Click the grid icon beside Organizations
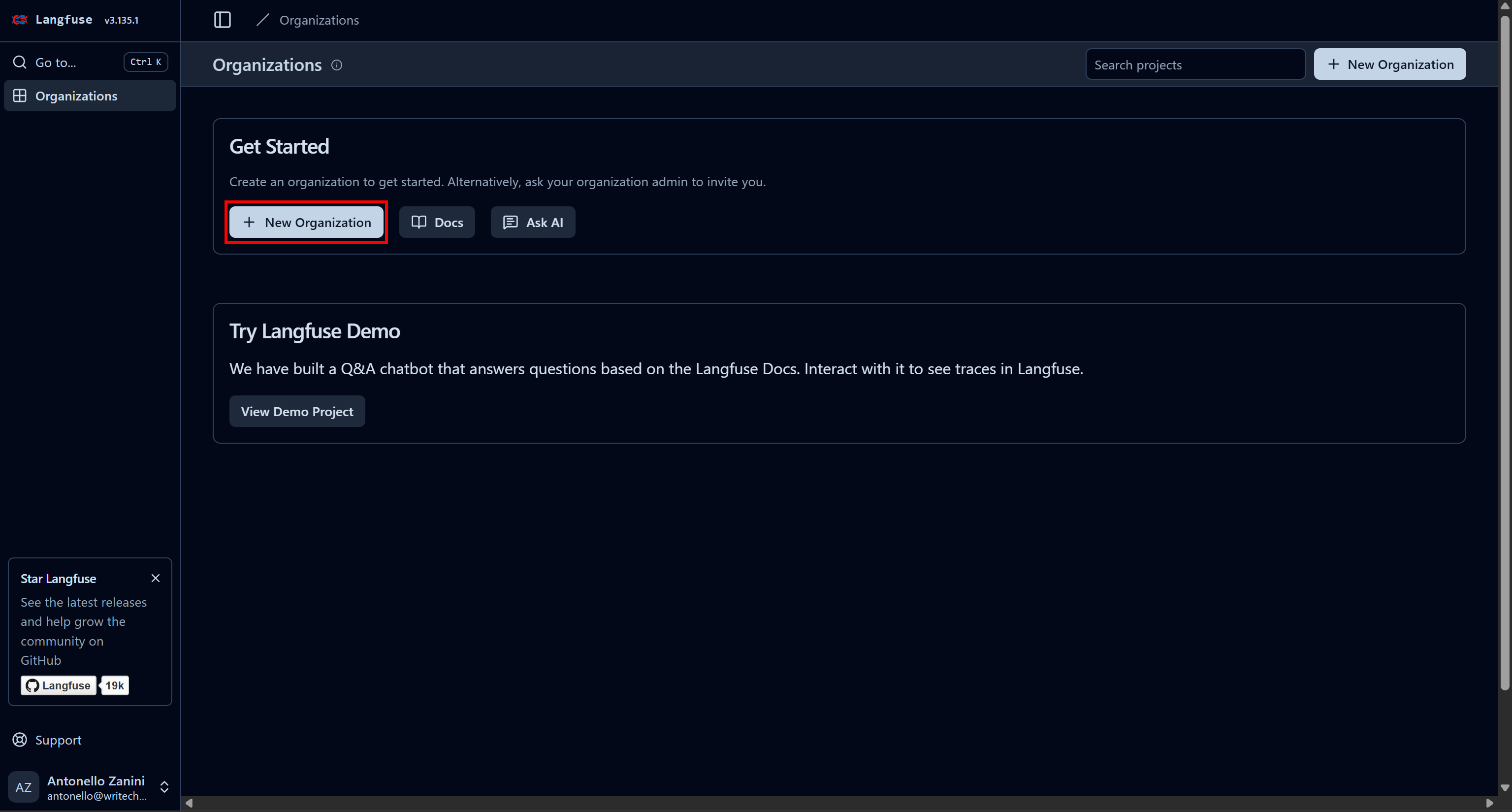The width and height of the screenshot is (1512, 812). pos(19,95)
